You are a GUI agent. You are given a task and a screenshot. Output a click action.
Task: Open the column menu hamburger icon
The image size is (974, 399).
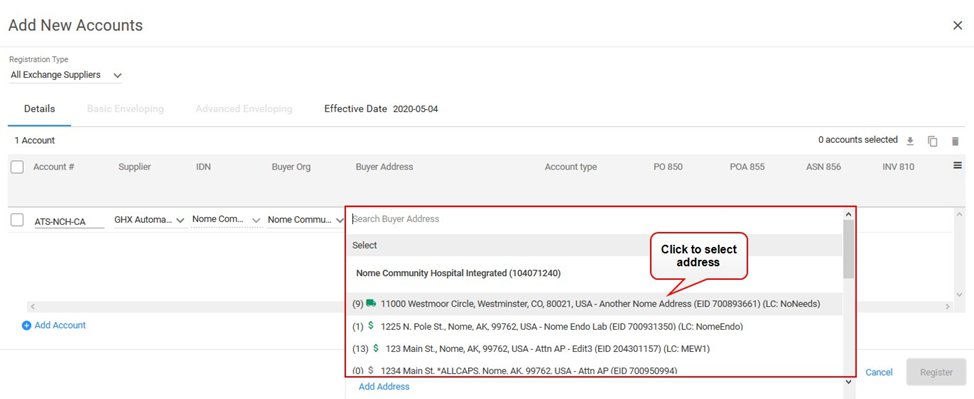click(x=957, y=166)
